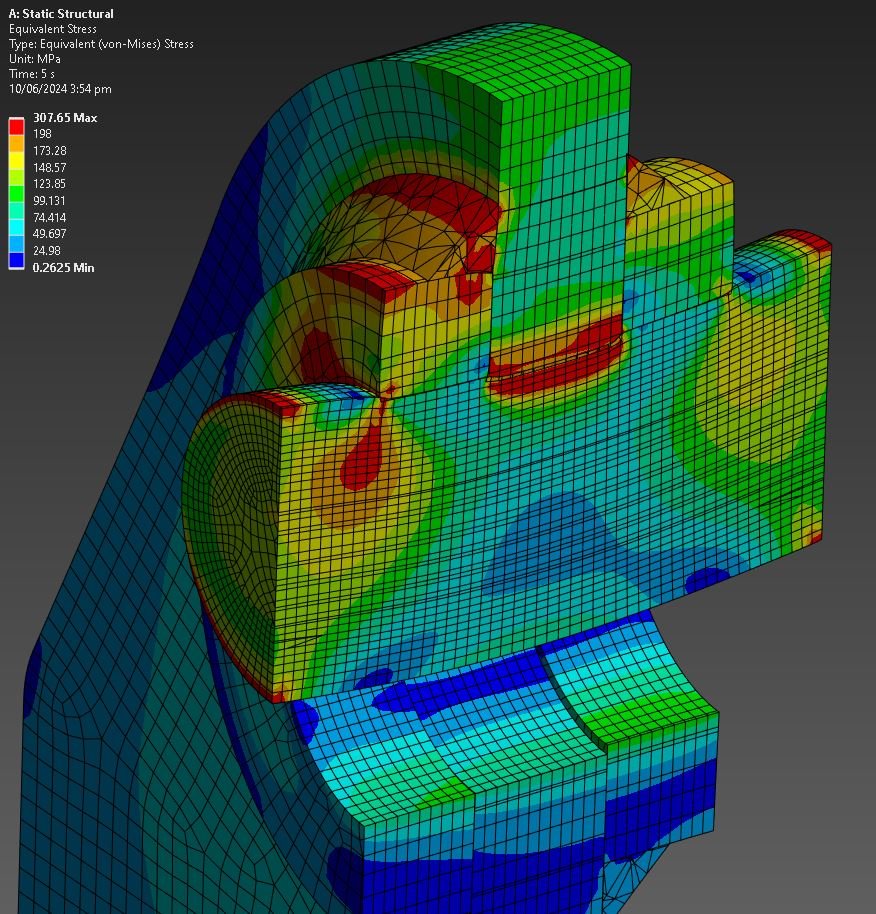Click the 'Type: Equivalent (von-Mises) Stress' line
The image size is (876, 914).
pyautogui.click(x=101, y=44)
